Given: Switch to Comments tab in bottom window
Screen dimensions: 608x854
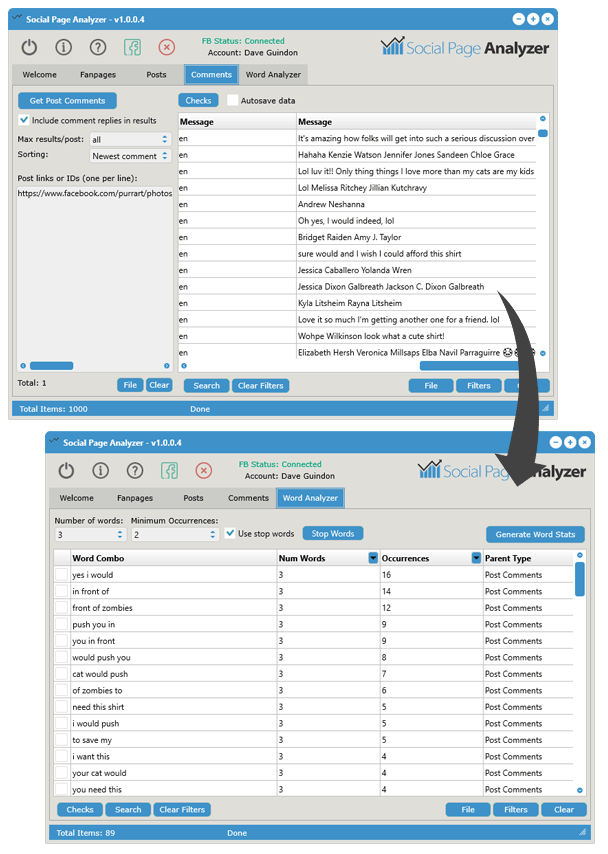Looking at the screenshot, I should (x=248, y=498).
